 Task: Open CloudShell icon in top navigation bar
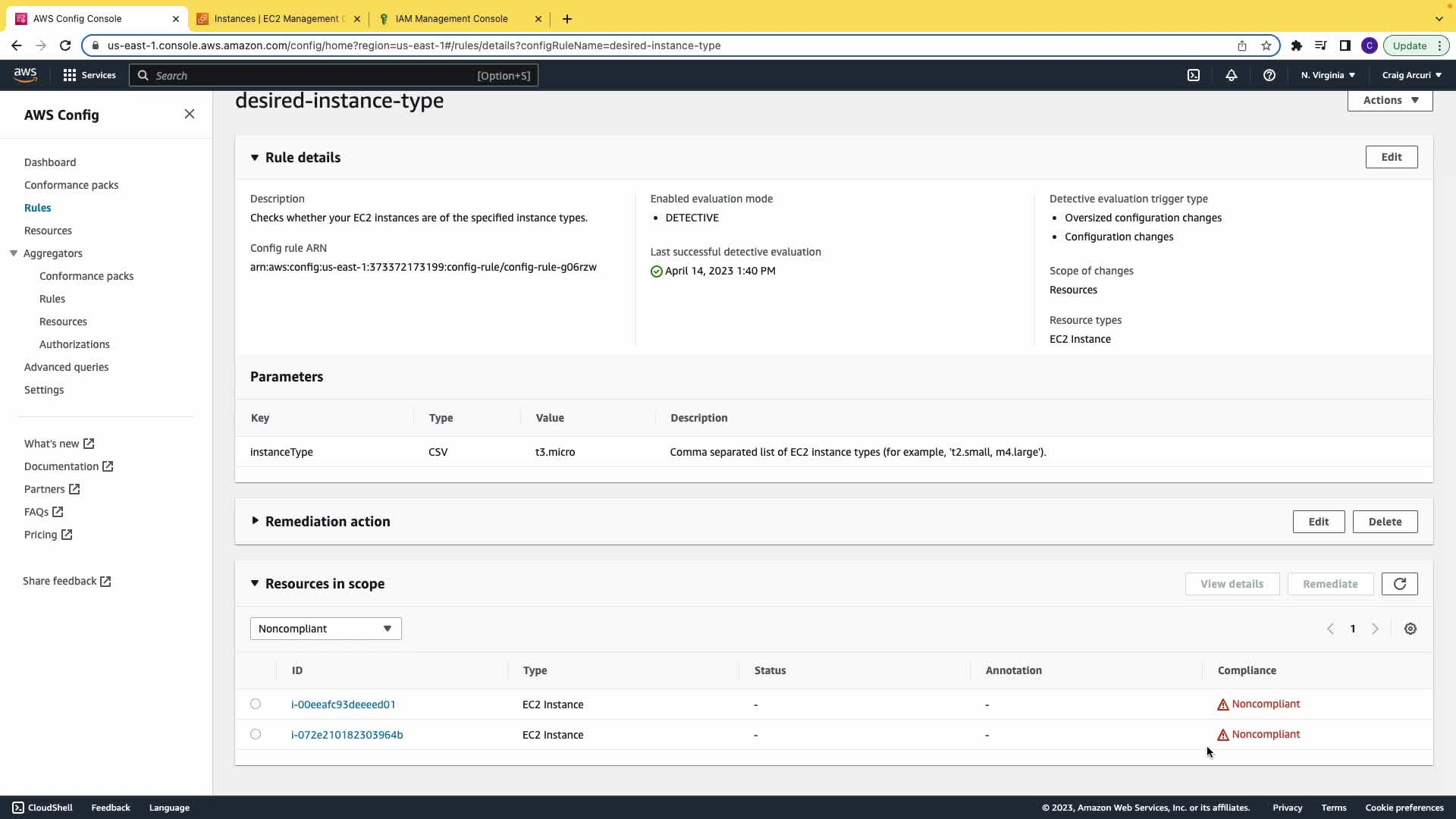pyautogui.click(x=1194, y=75)
